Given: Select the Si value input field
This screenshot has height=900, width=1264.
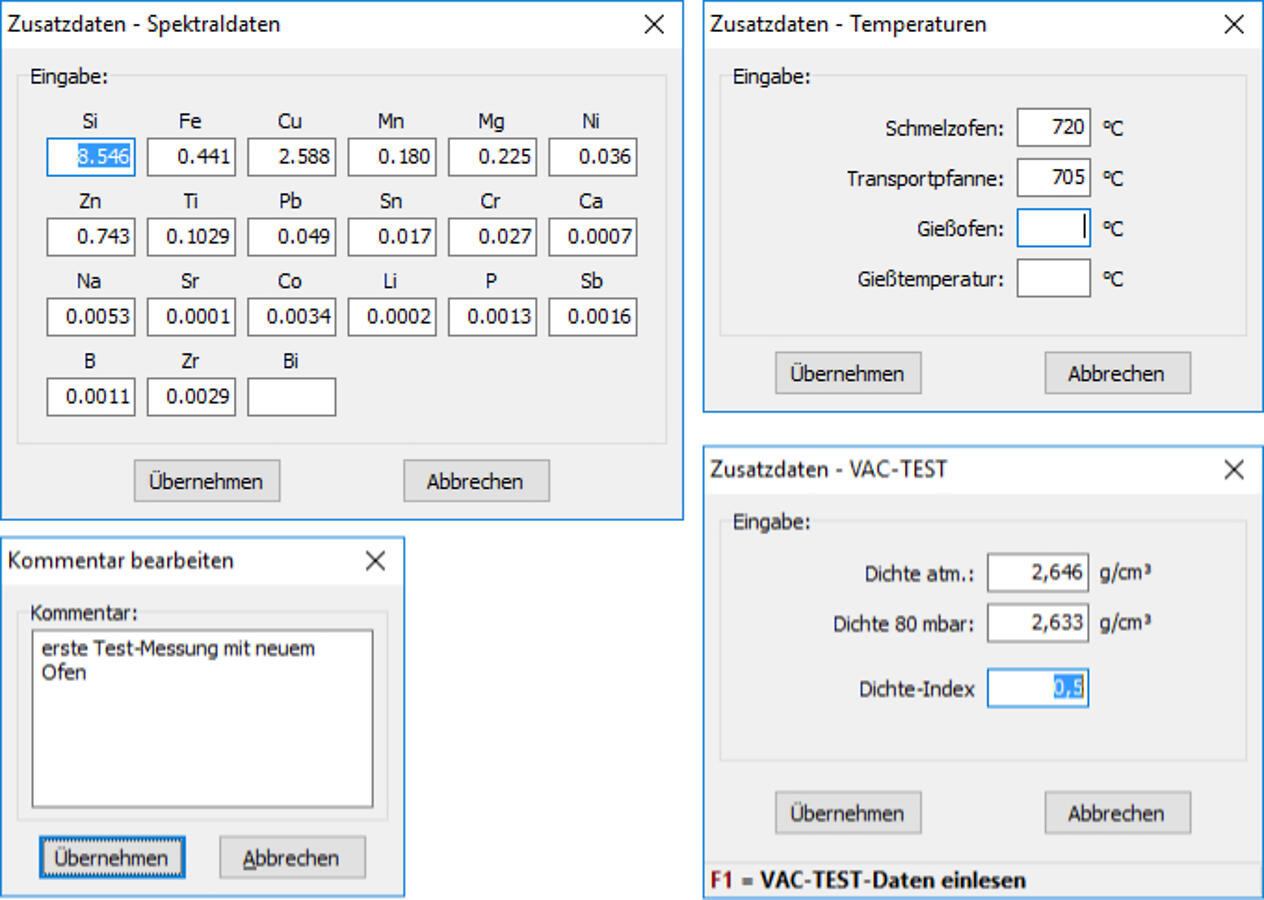Looking at the screenshot, I should click(91, 157).
